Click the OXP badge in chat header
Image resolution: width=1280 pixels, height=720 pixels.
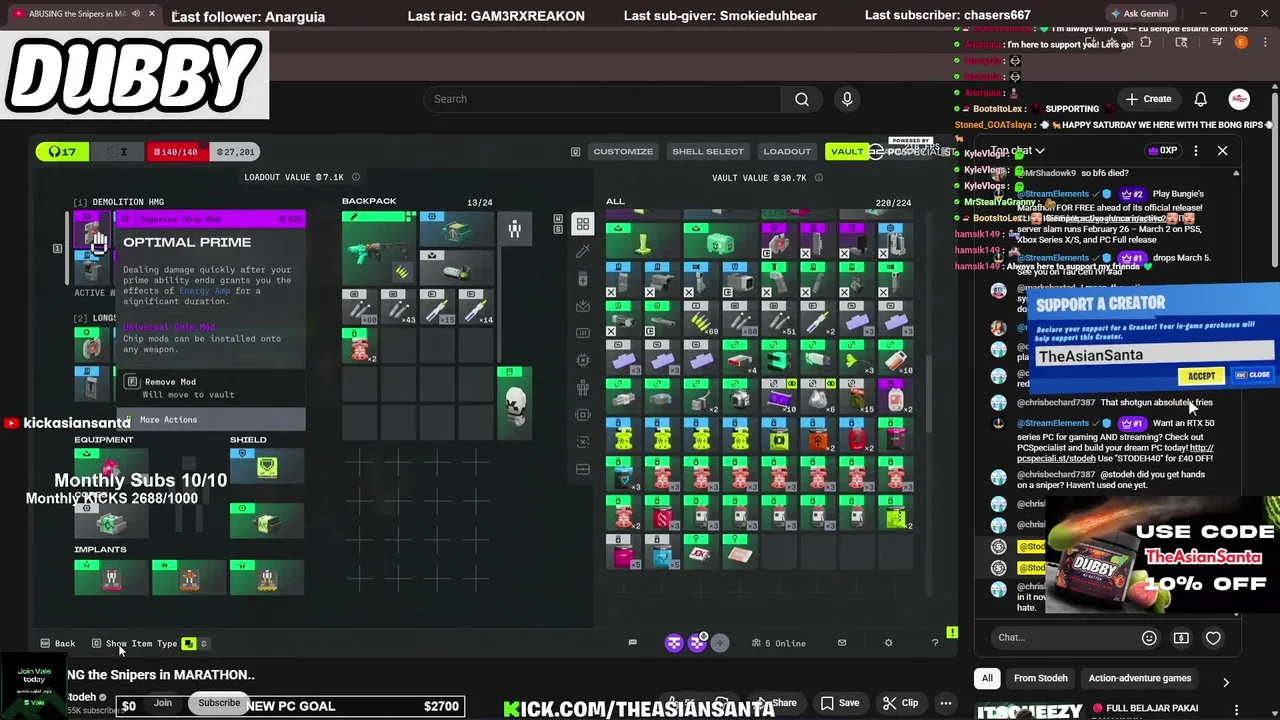tap(1162, 151)
